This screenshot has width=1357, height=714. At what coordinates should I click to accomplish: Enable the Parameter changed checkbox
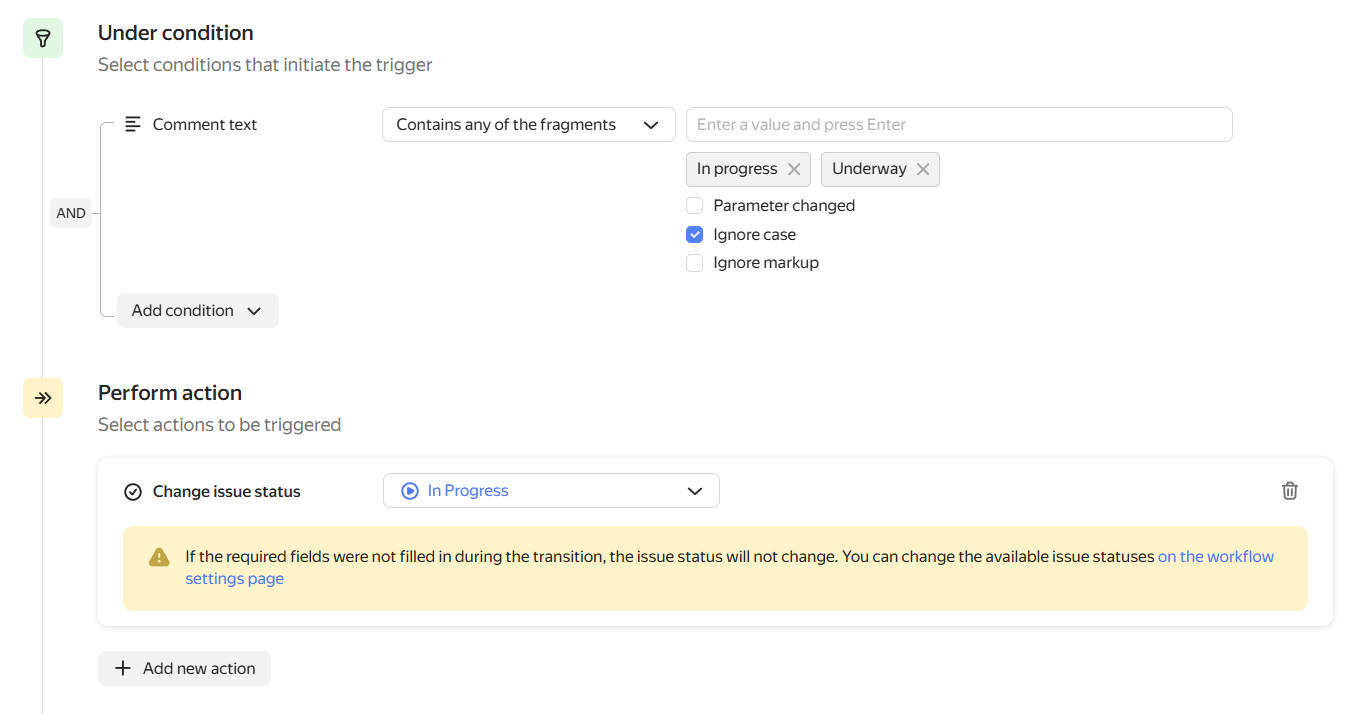click(695, 206)
